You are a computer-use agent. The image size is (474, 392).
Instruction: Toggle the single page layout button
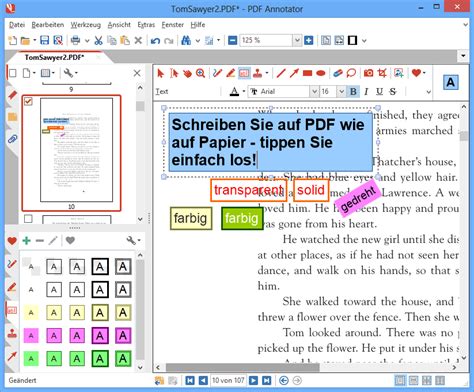[400, 380]
